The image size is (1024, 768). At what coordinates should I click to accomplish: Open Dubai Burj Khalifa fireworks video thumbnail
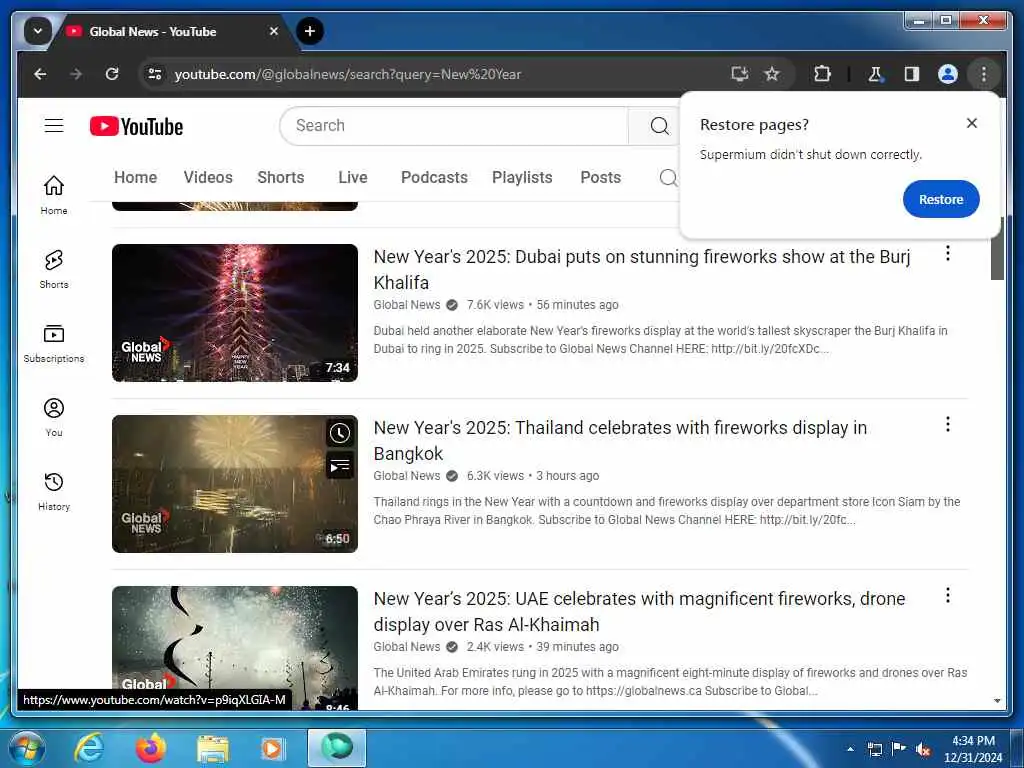coord(235,313)
